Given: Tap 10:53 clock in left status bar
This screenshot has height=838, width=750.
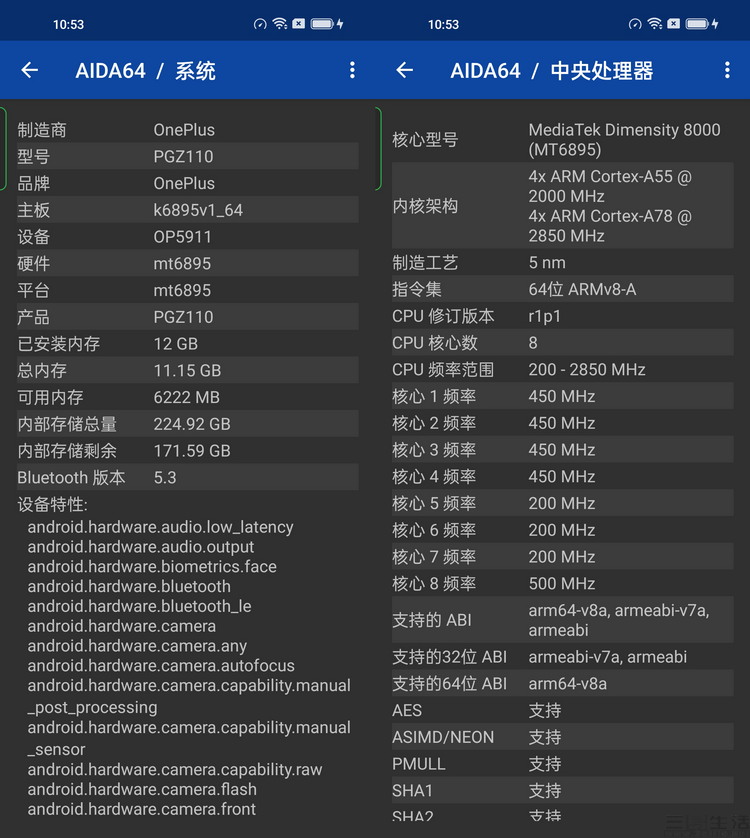Looking at the screenshot, I should click(68, 24).
